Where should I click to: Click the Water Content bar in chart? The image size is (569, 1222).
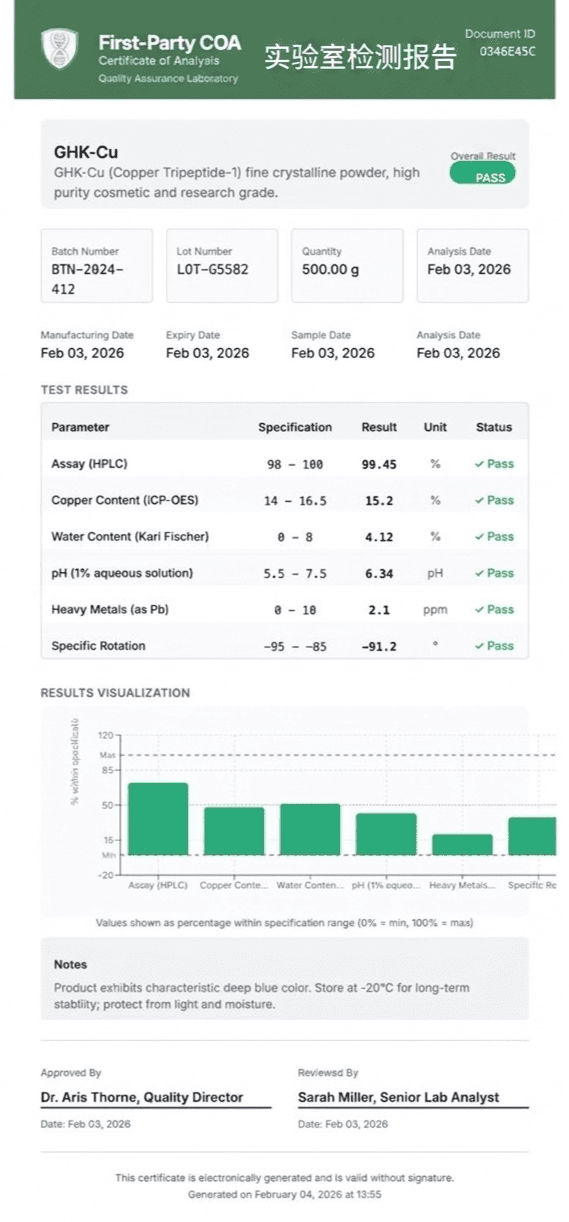[310, 829]
